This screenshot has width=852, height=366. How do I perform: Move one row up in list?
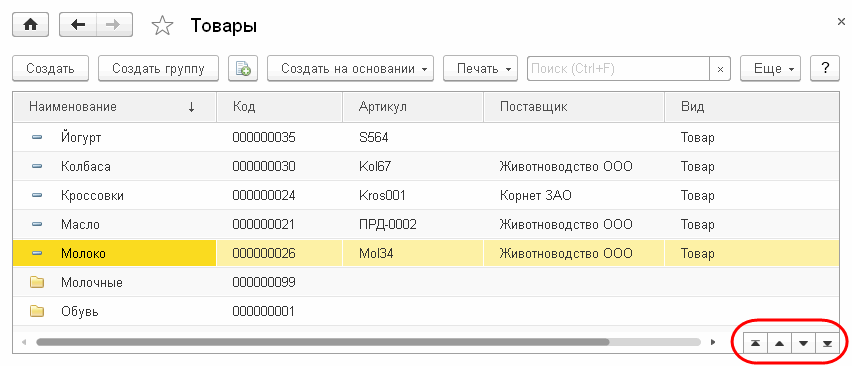tap(779, 343)
